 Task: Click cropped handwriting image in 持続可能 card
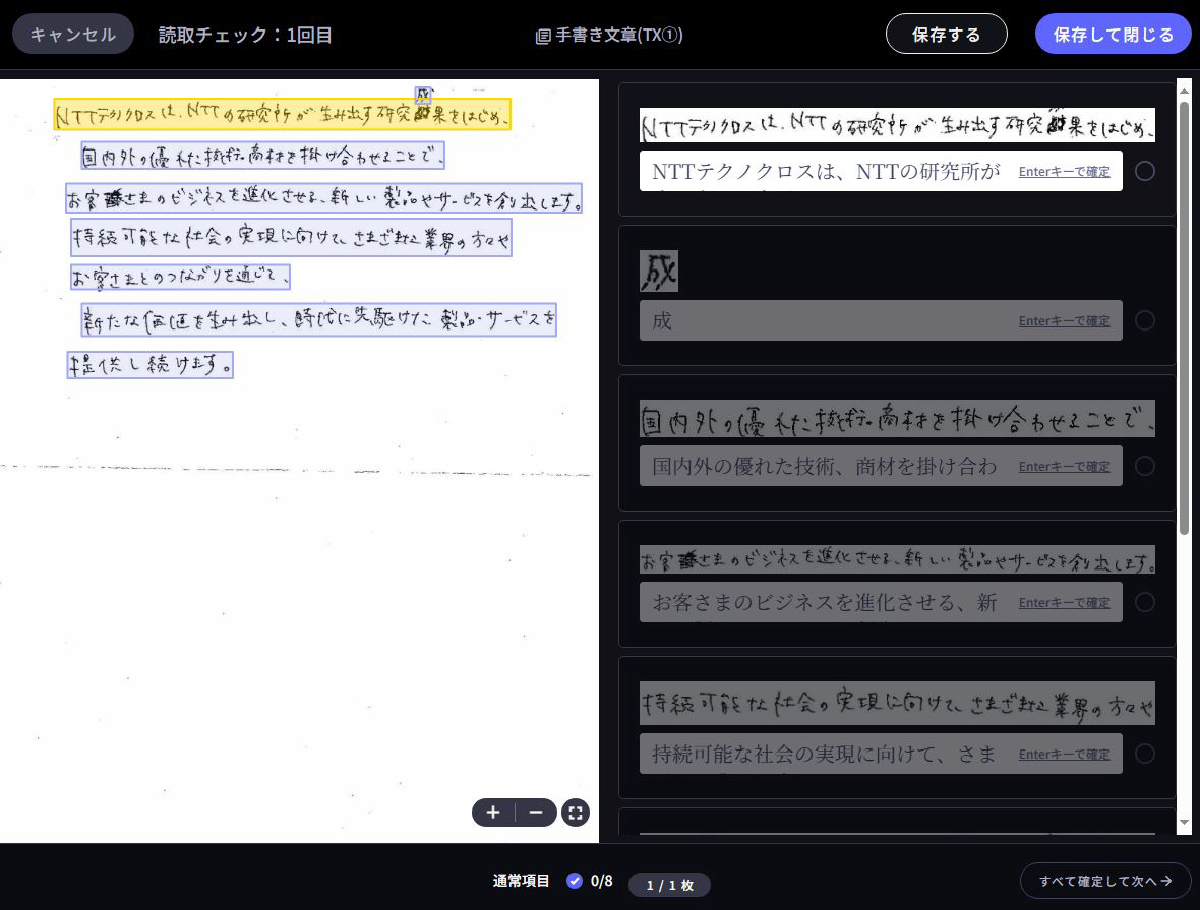click(x=897, y=703)
